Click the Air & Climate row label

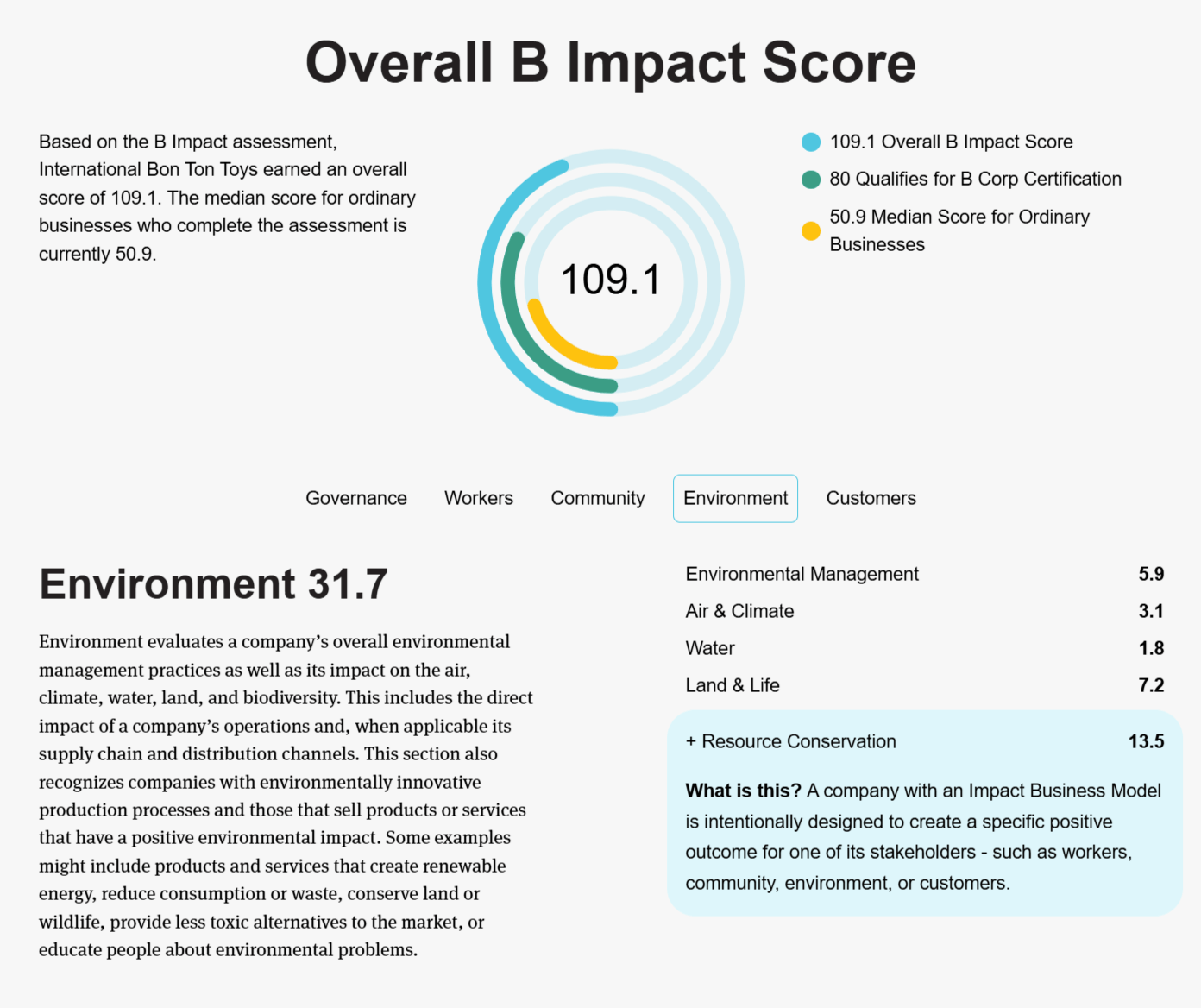pyautogui.click(x=739, y=611)
